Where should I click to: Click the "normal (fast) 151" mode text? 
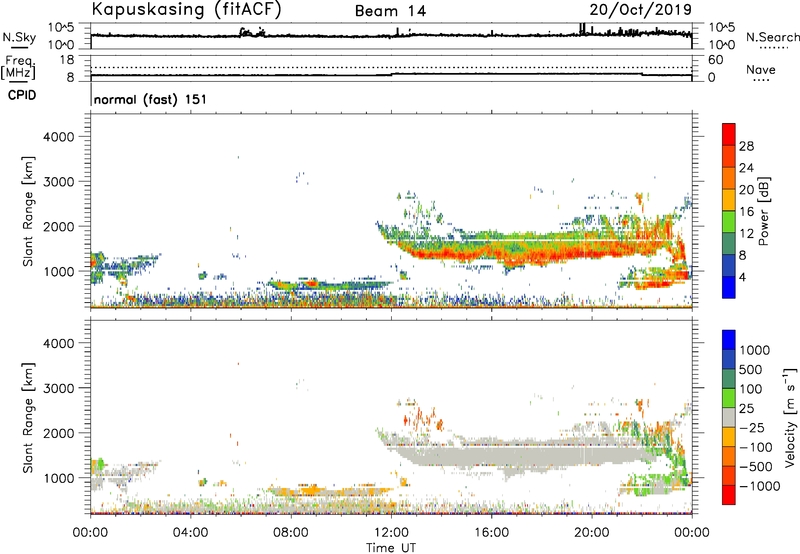coord(151,99)
